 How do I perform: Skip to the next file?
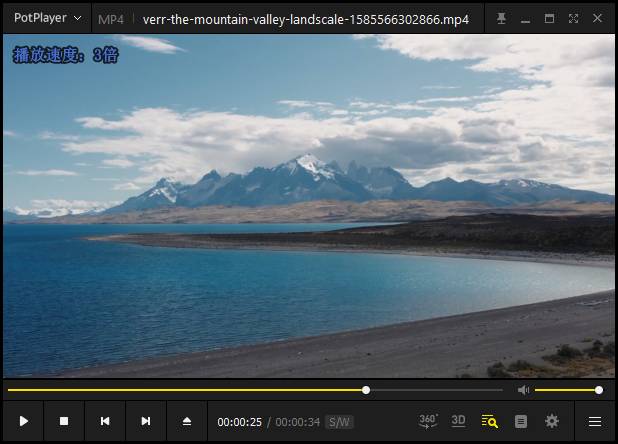point(146,422)
